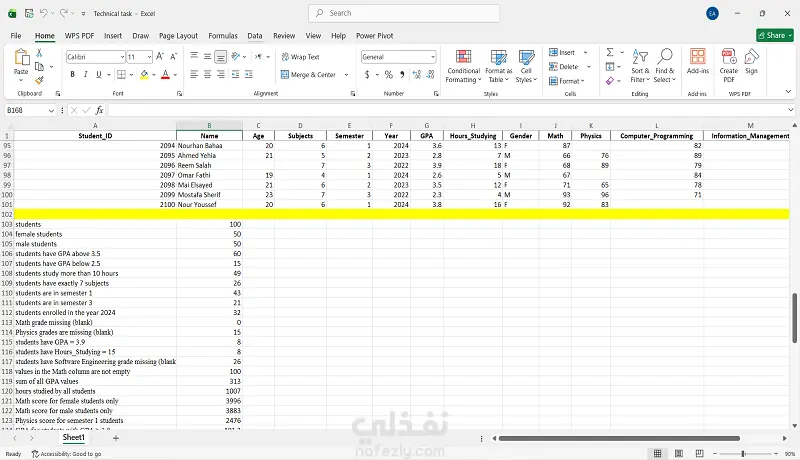Select Align Left for cell text
The height and width of the screenshot is (460, 800).
coord(194,74)
